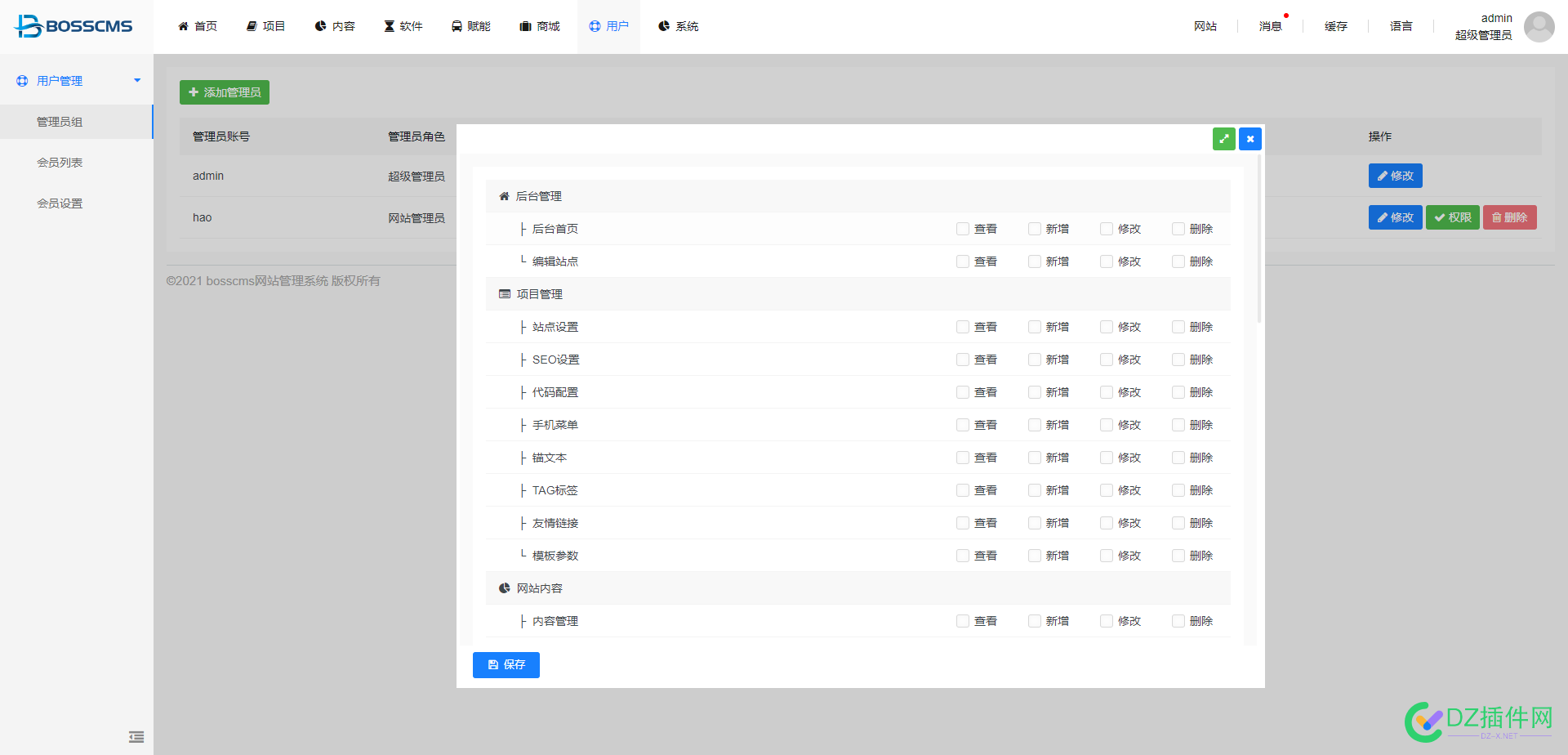The image size is (1568, 755).
Task: Check 修改 for SEO设置
Action: click(1107, 360)
